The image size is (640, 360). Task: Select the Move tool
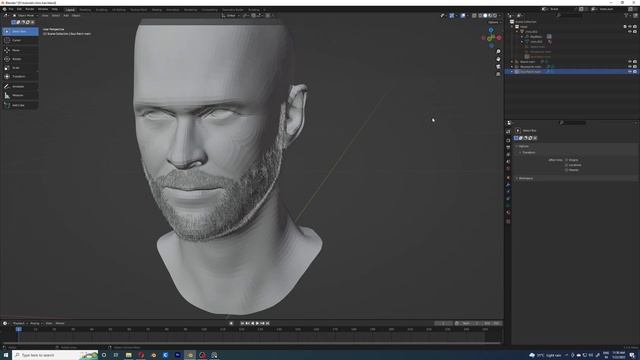(20, 50)
